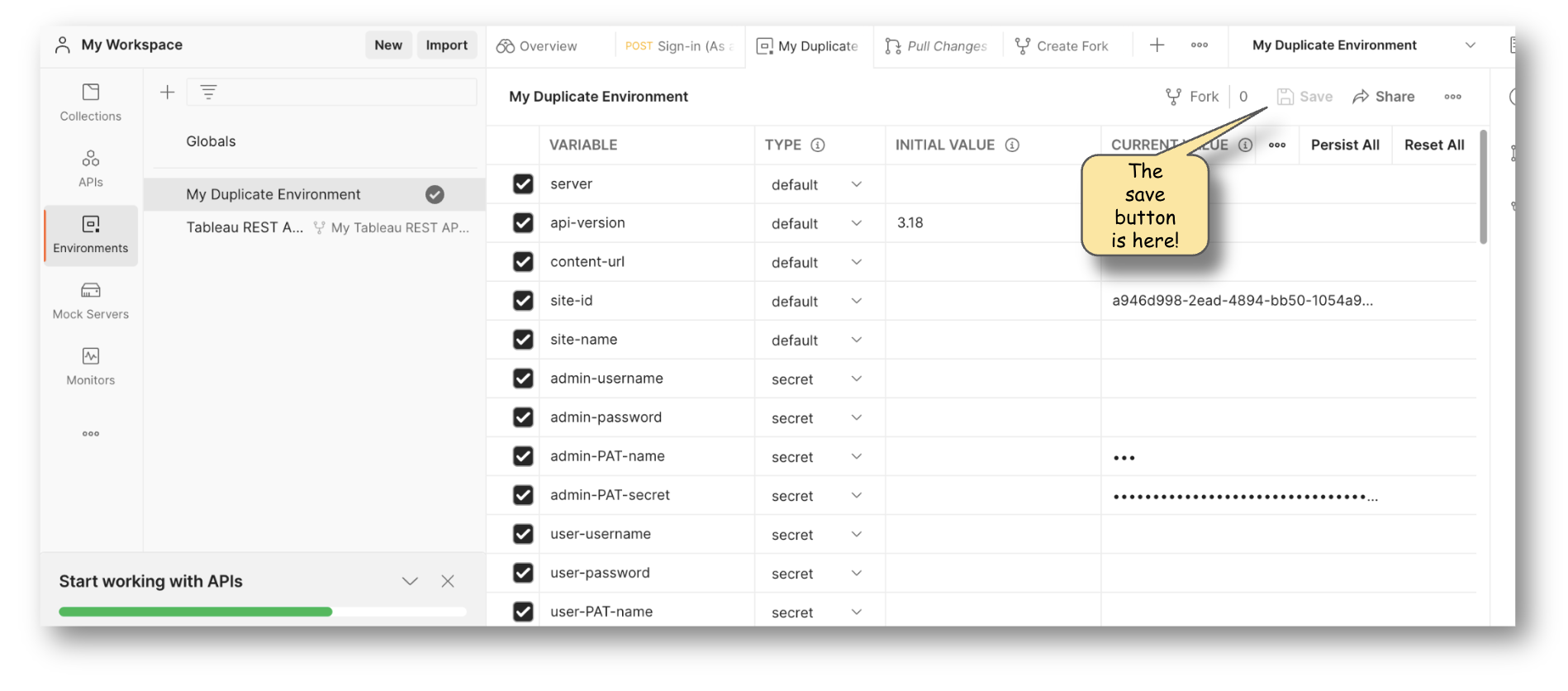Open environment more actions ellipsis near Share
The width and height of the screenshot is (1568, 691).
click(x=1452, y=97)
